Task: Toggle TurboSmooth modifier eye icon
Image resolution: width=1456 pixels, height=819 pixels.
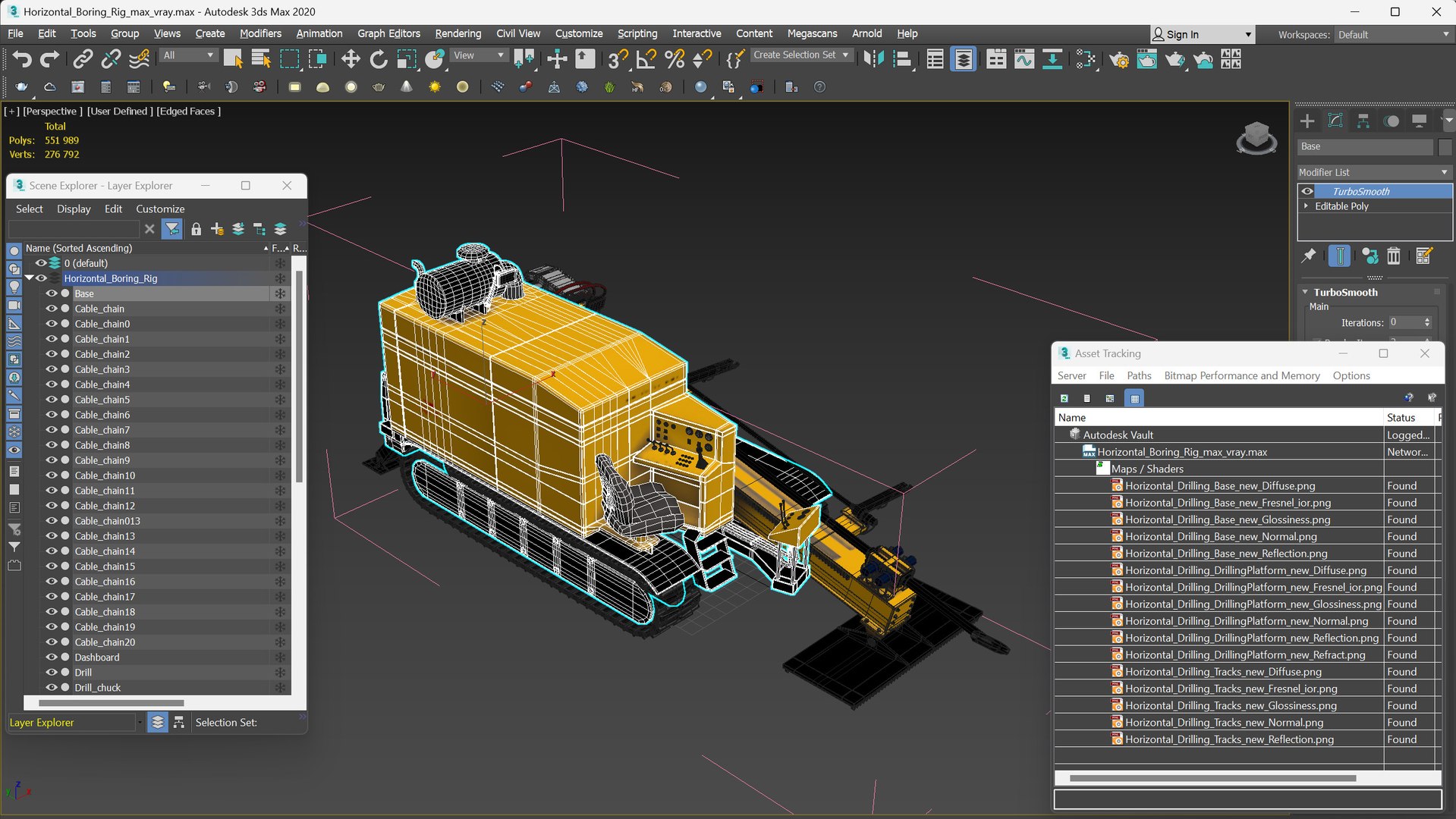Action: coord(1307,191)
